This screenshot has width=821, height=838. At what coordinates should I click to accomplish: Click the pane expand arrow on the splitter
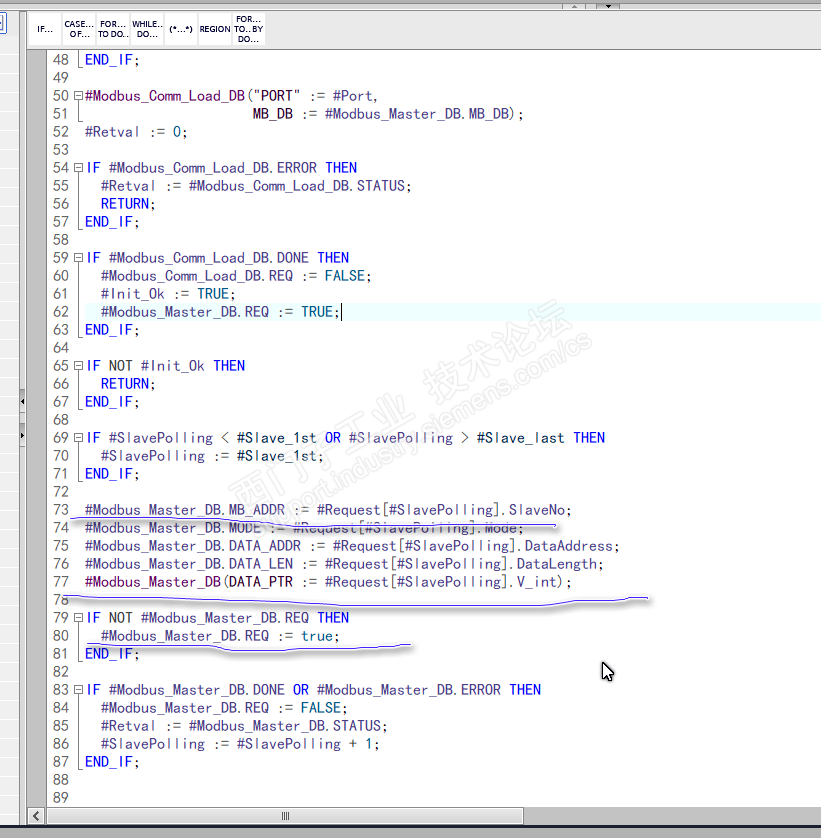click(22, 436)
